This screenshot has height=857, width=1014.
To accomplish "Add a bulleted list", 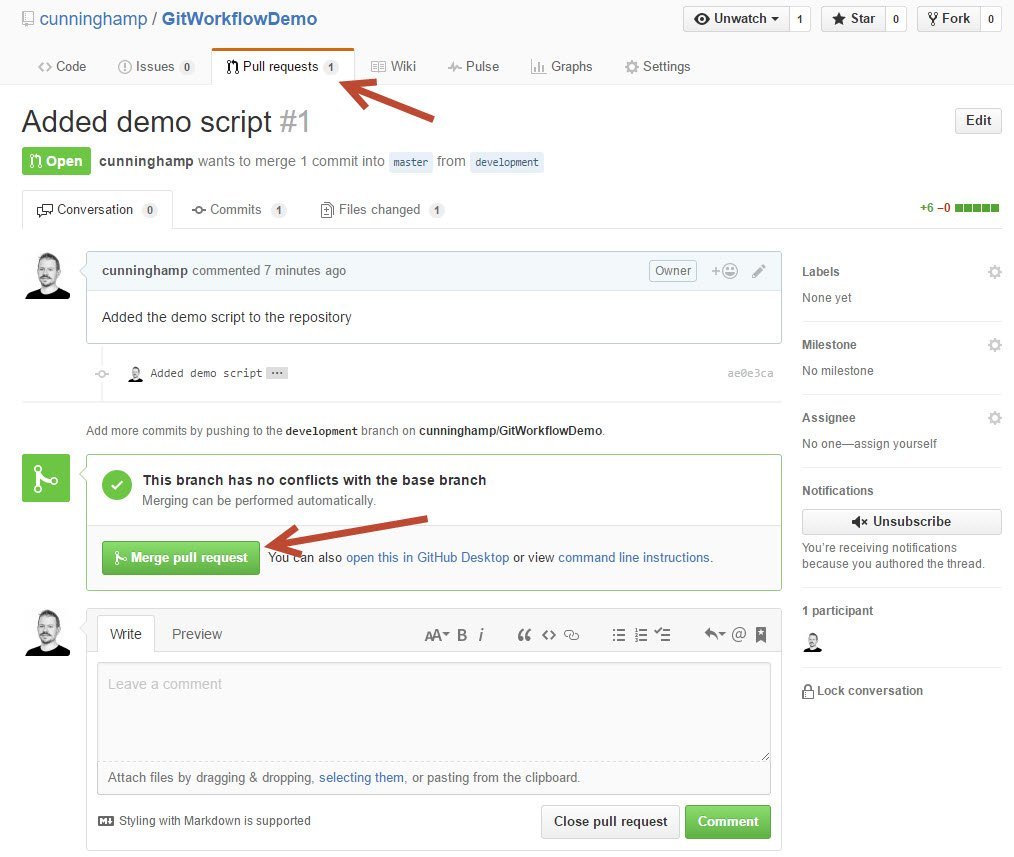I will tap(619, 635).
